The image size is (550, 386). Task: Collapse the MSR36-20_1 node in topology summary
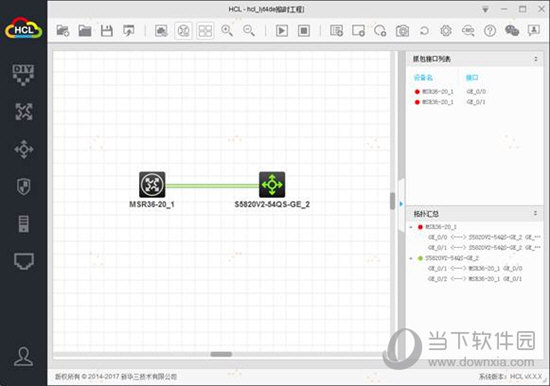(x=411, y=227)
